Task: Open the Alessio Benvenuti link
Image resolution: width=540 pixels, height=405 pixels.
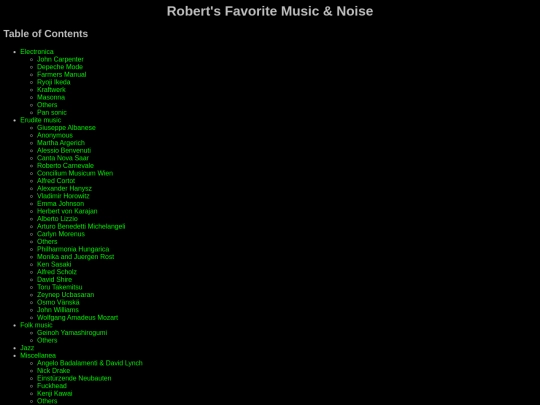Action: coord(64,150)
